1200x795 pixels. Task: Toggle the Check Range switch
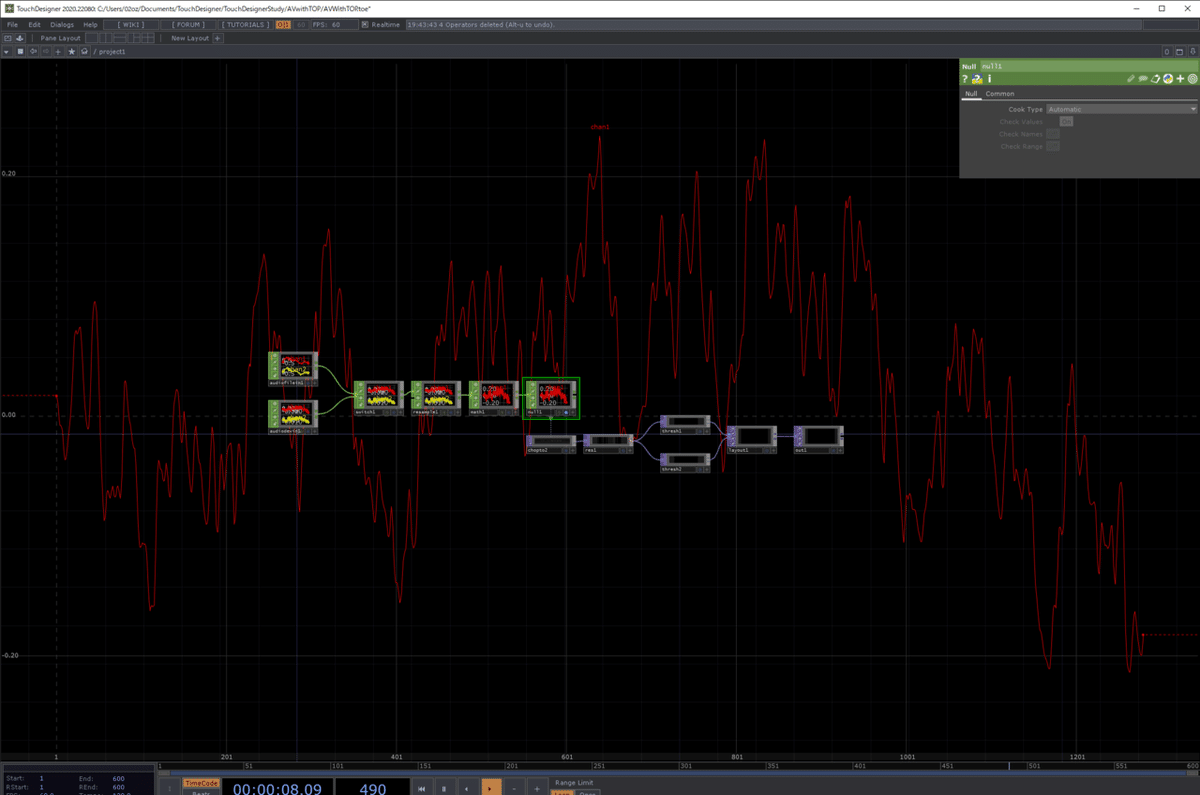(1053, 146)
